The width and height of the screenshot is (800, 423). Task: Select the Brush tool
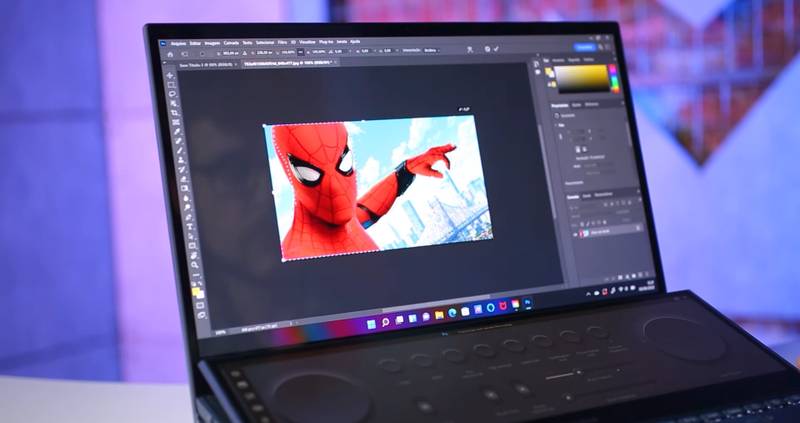click(x=180, y=150)
